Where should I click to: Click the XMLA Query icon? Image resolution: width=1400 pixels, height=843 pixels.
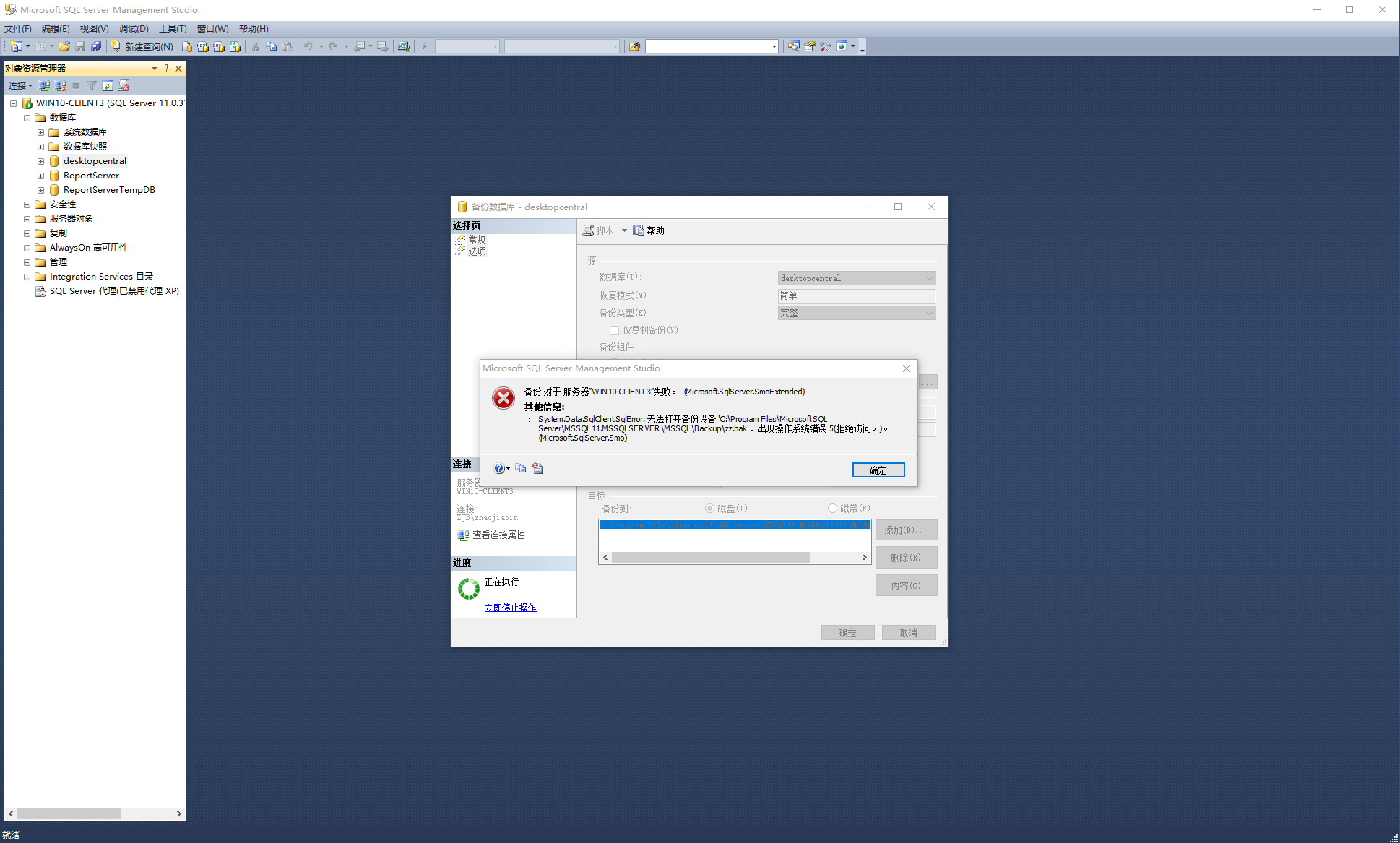pyautogui.click(x=235, y=46)
